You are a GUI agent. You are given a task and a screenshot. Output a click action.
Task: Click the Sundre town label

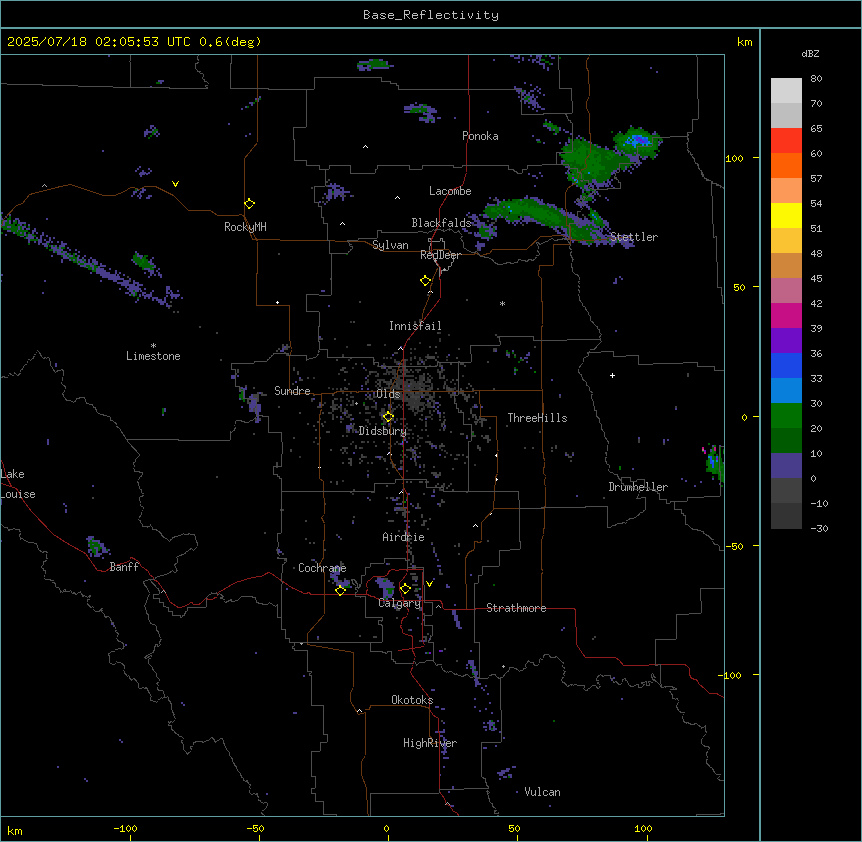tap(292, 391)
